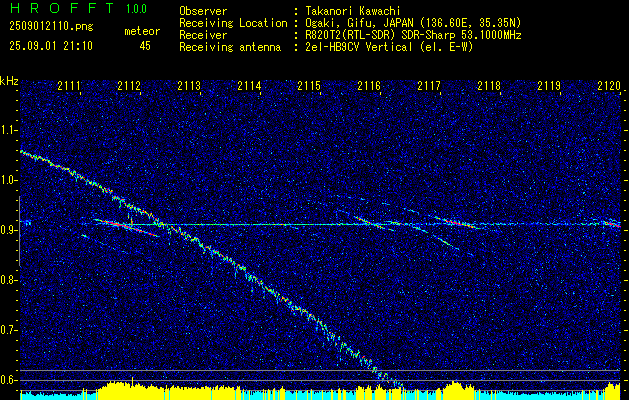This screenshot has height=400, width=629.
Task: Click the HROFFT title text
Action: [62, 8]
